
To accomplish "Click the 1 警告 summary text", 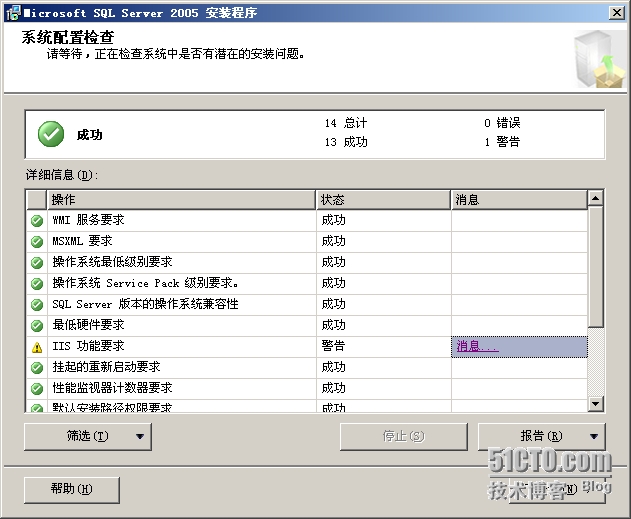I will (x=502, y=142).
